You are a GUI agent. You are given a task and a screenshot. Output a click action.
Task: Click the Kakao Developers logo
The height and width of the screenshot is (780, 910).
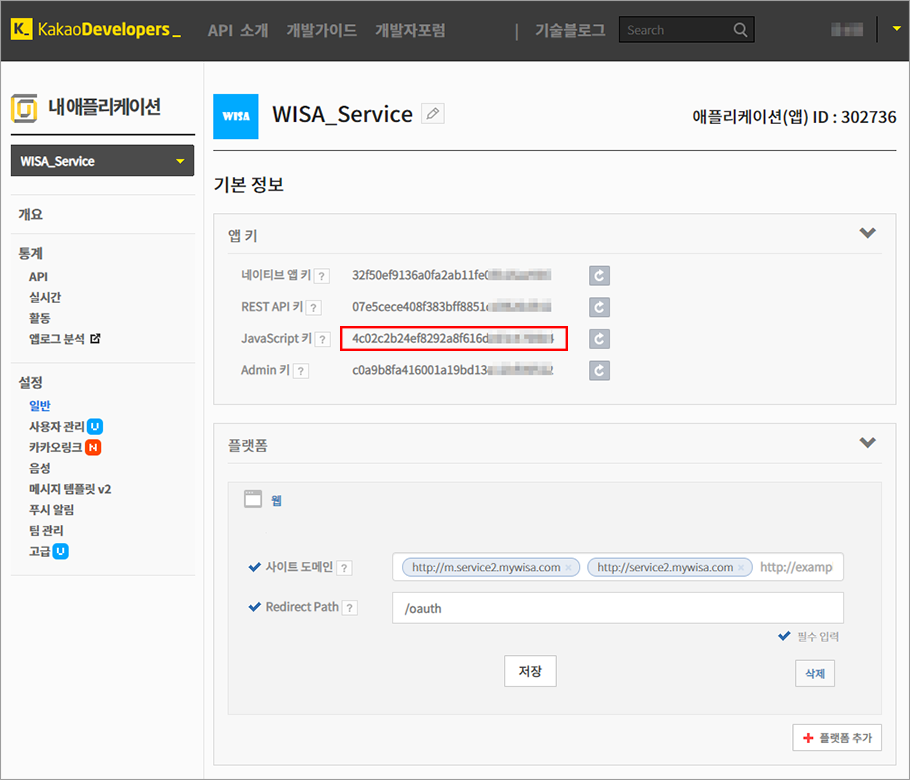click(x=96, y=29)
